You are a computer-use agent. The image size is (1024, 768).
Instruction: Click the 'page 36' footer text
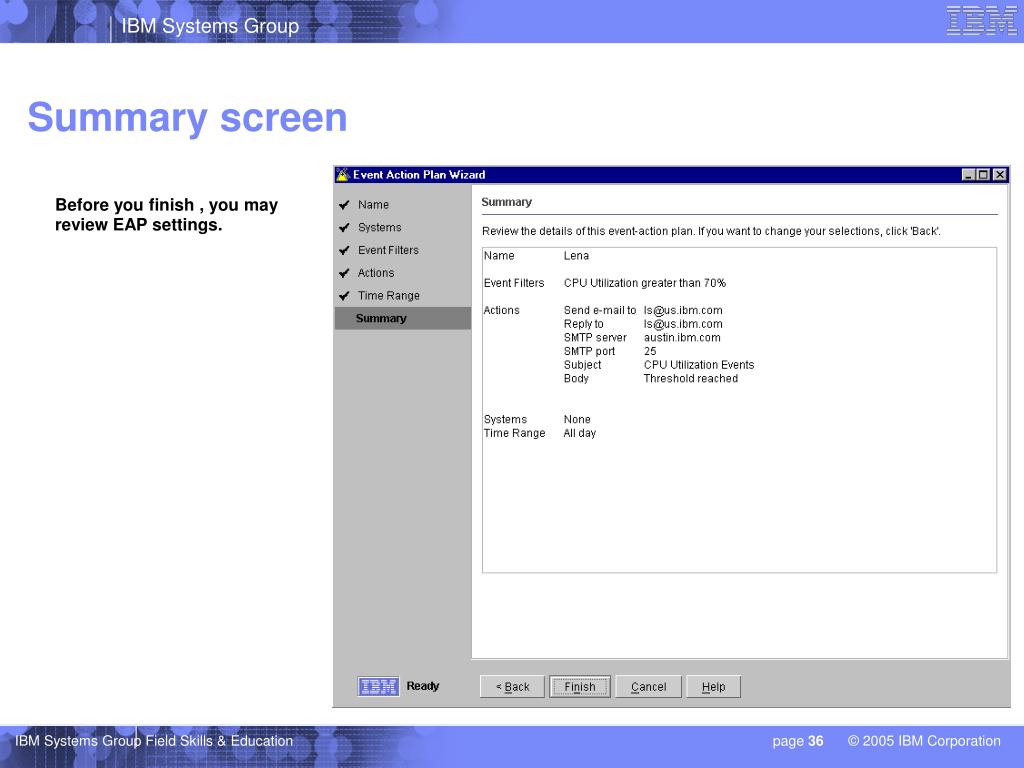tap(797, 741)
